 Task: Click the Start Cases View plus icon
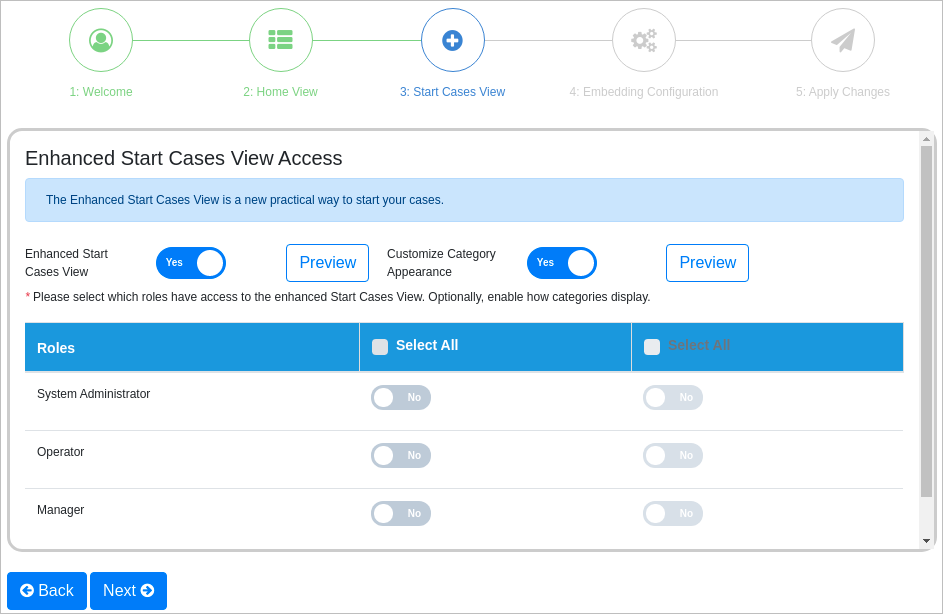[453, 40]
